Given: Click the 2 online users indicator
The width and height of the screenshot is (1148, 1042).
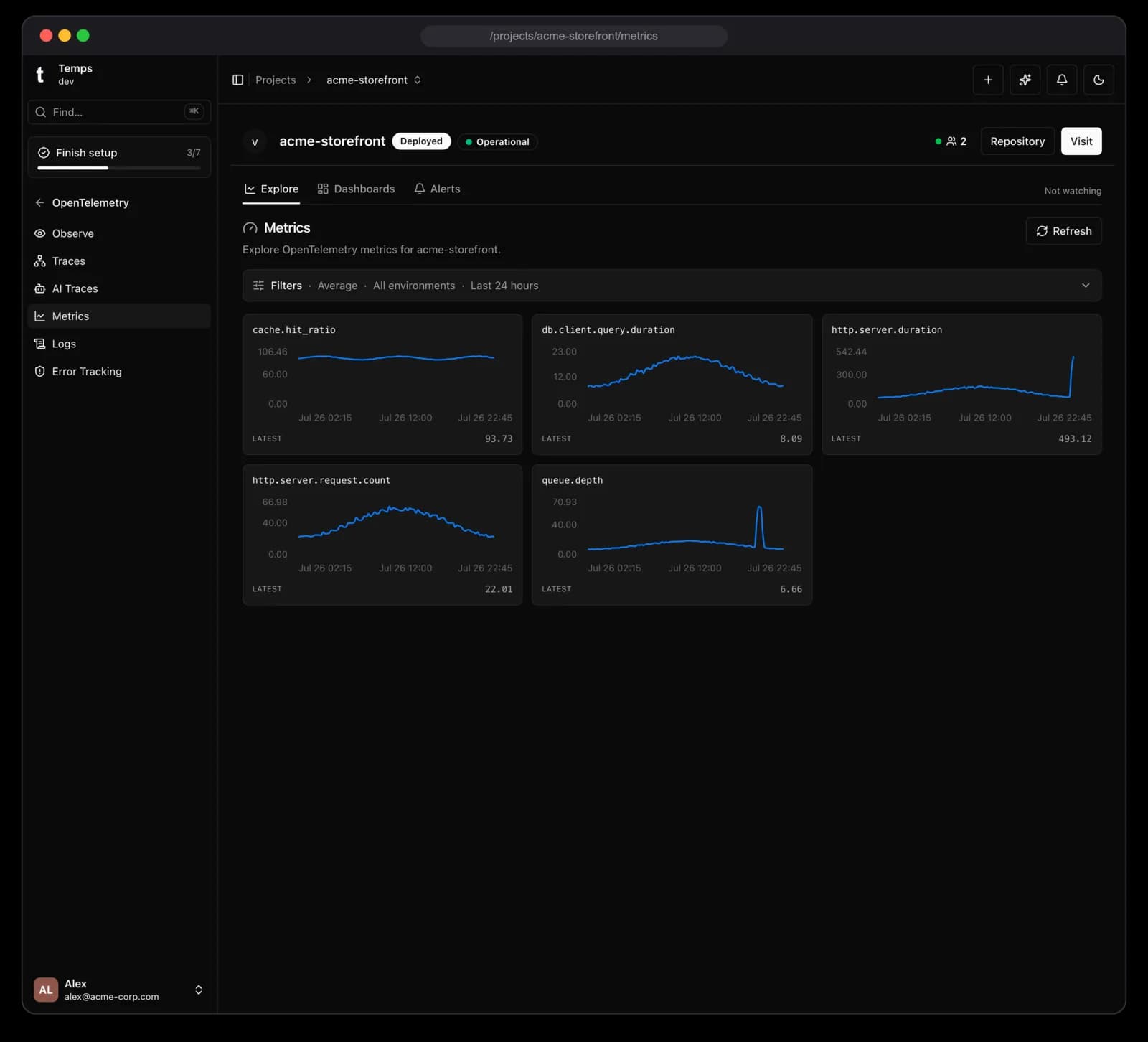Looking at the screenshot, I should 951,141.
